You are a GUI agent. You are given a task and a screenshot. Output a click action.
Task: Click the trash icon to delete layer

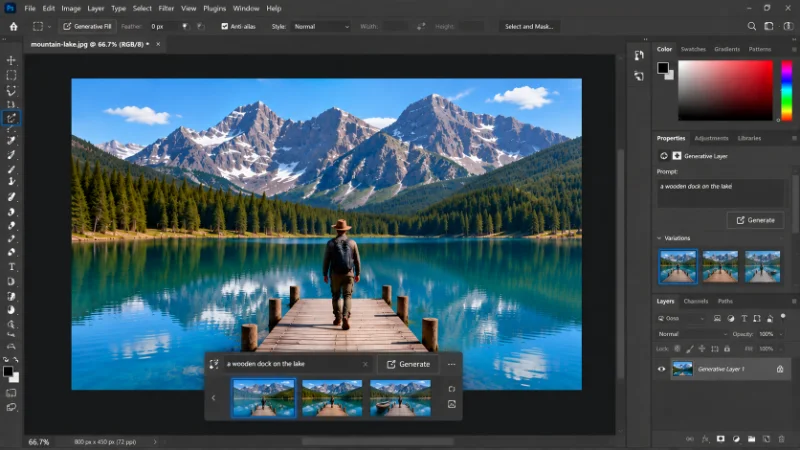click(781, 439)
